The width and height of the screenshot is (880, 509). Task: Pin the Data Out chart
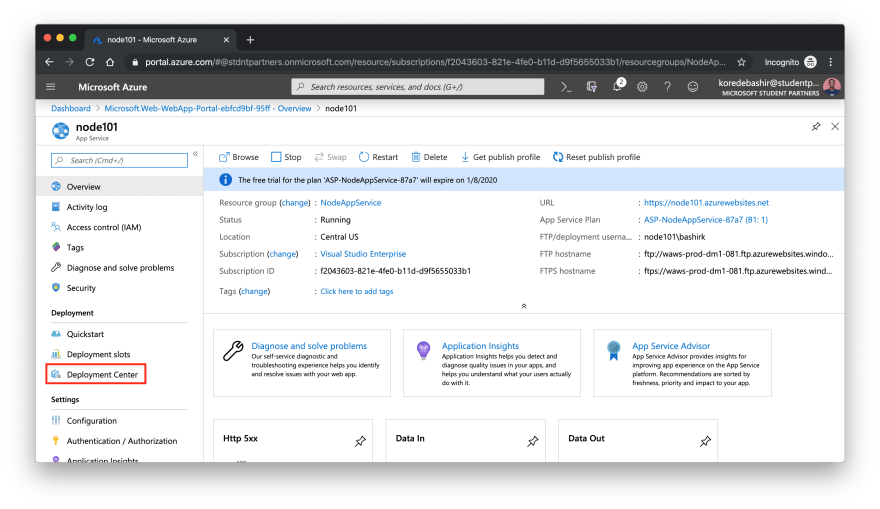[x=705, y=442]
